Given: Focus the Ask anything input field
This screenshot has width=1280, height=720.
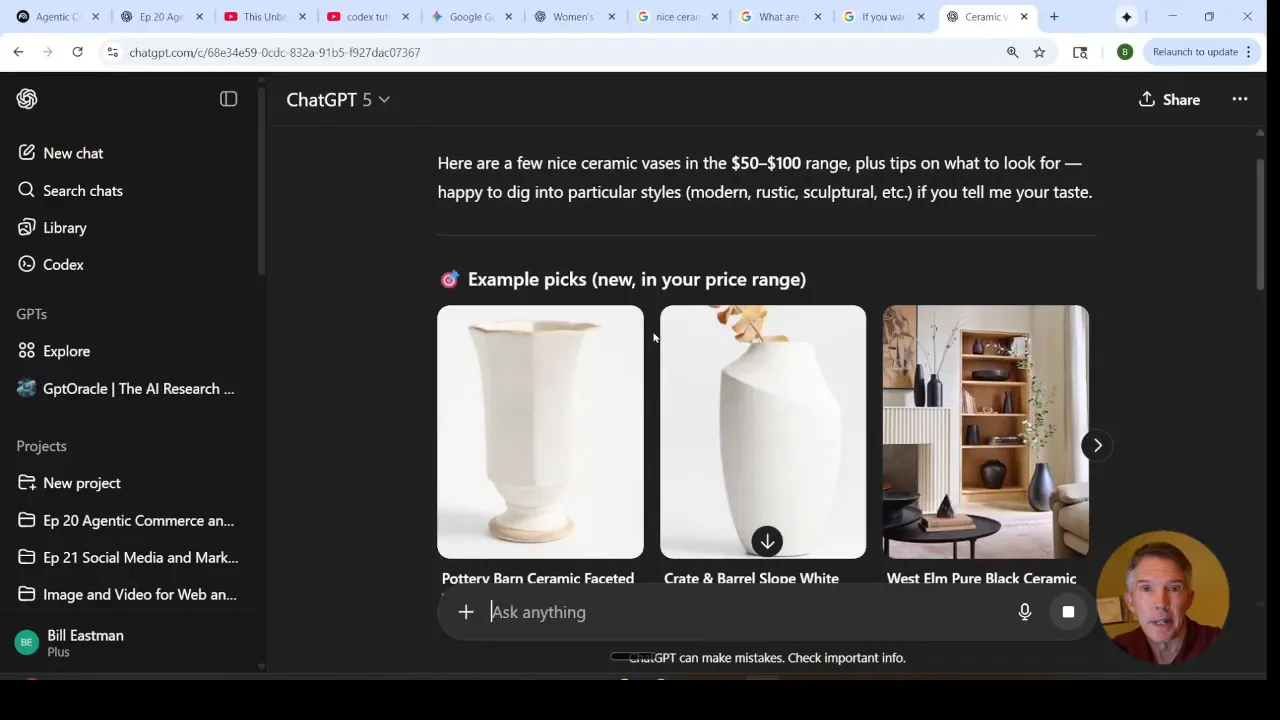Looking at the screenshot, I should [745, 612].
